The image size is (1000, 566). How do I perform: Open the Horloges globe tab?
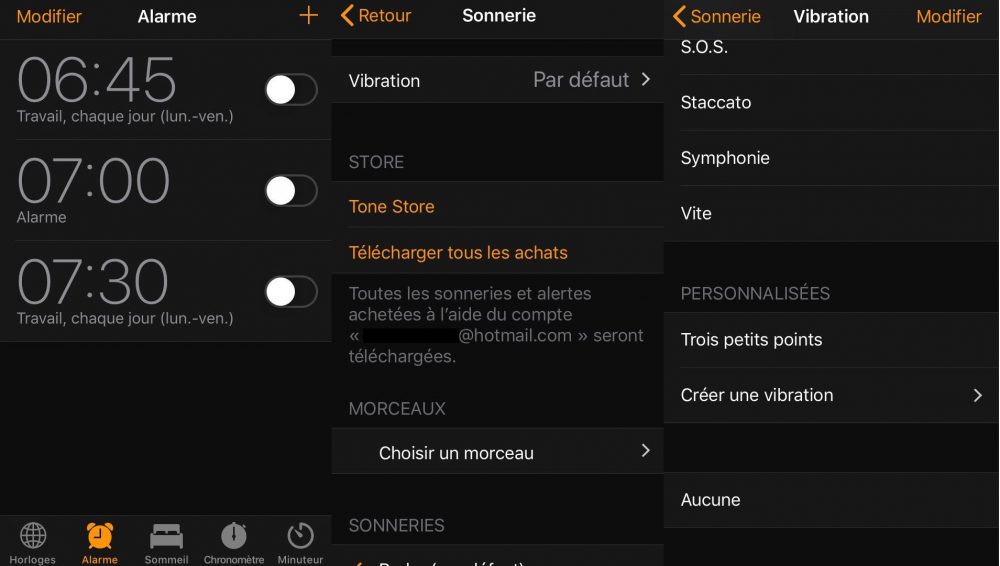tap(33, 543)
